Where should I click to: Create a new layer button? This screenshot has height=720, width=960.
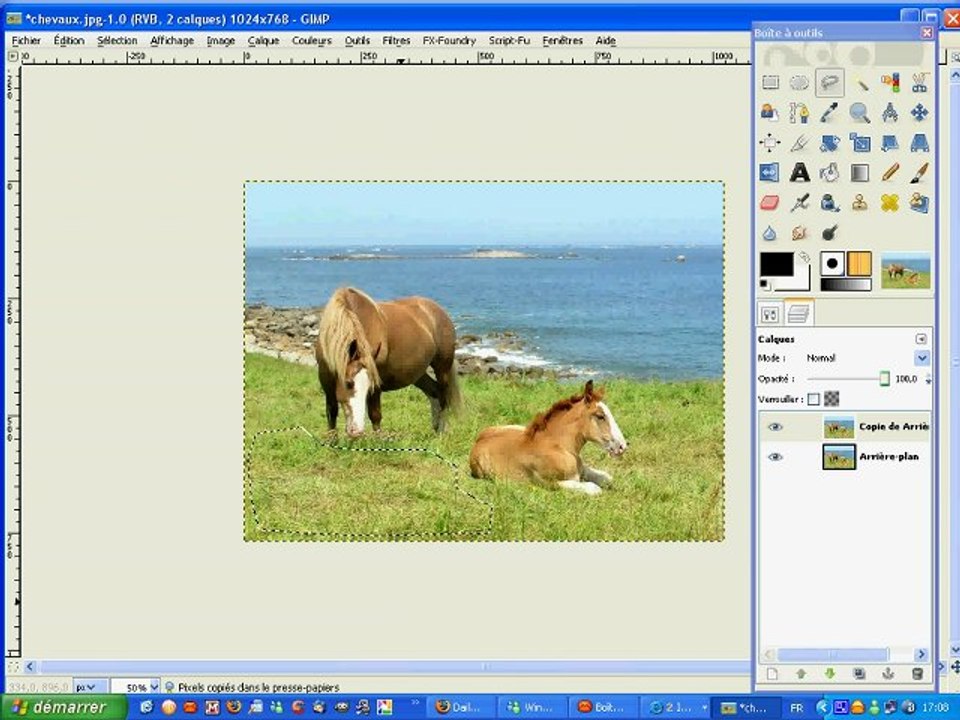tap(772, 673)
